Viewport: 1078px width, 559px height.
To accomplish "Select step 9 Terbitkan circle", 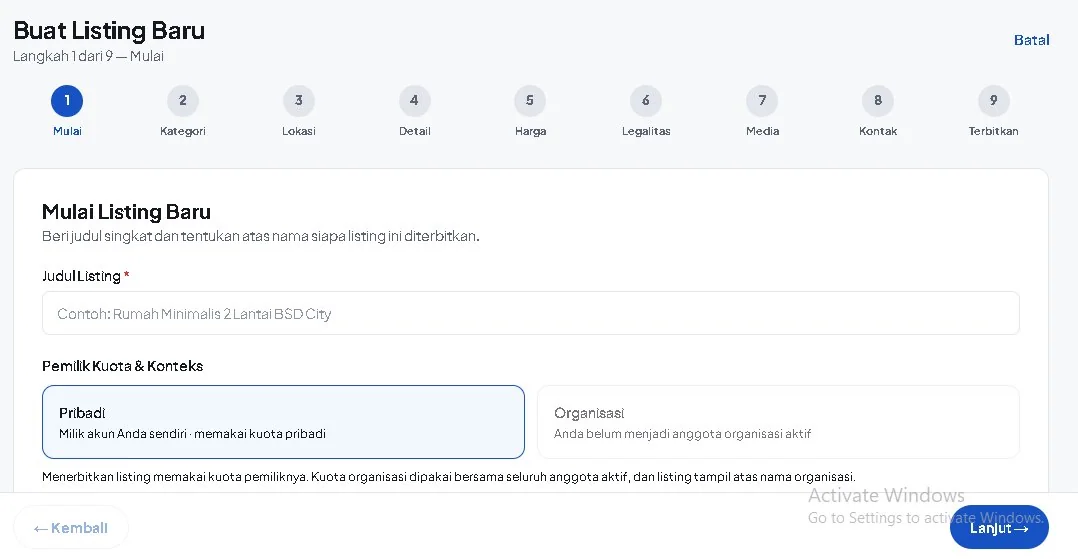I will coord(993,101).
